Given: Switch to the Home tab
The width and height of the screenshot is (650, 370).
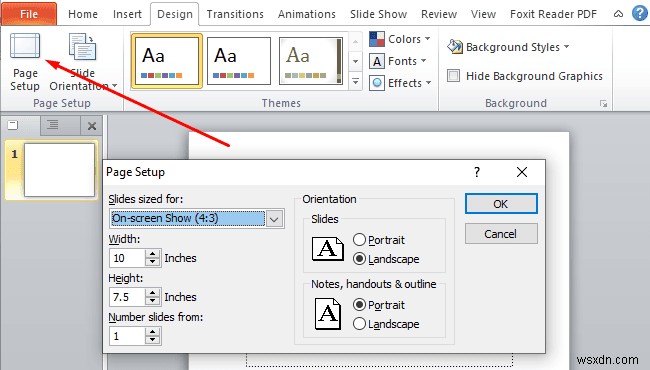Looking at the screenshot, I should click(83, 14).
